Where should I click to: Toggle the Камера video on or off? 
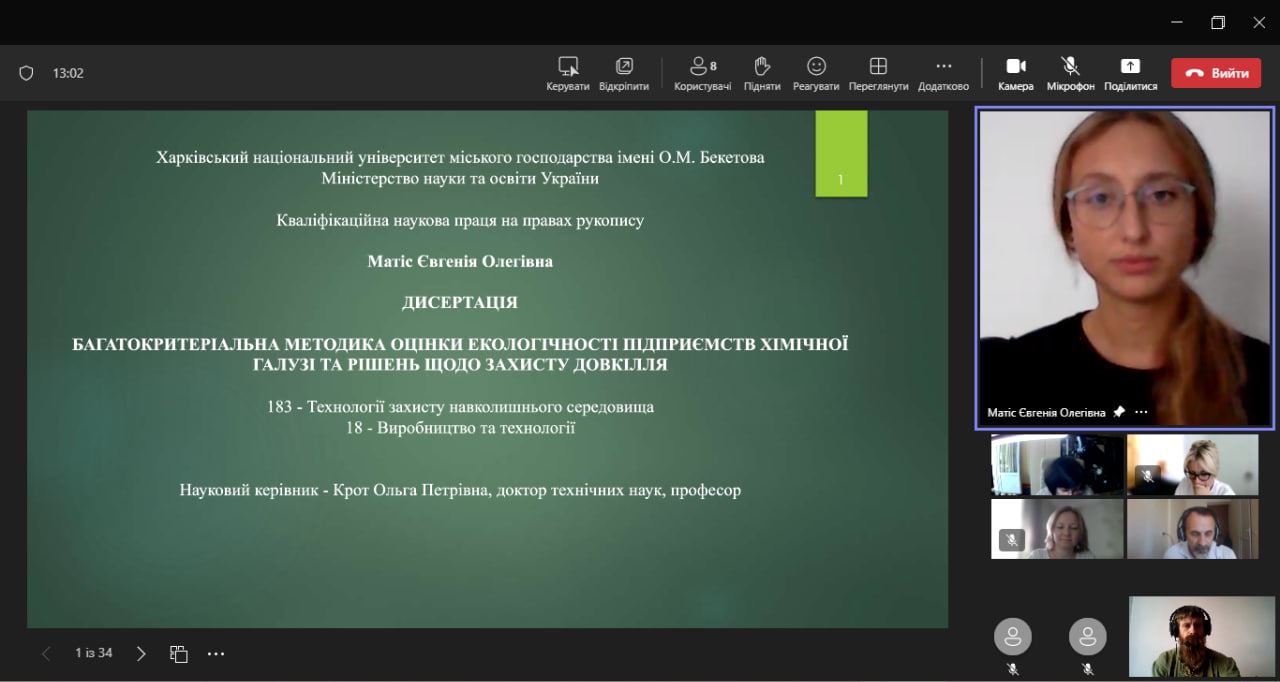point(1016,67)
